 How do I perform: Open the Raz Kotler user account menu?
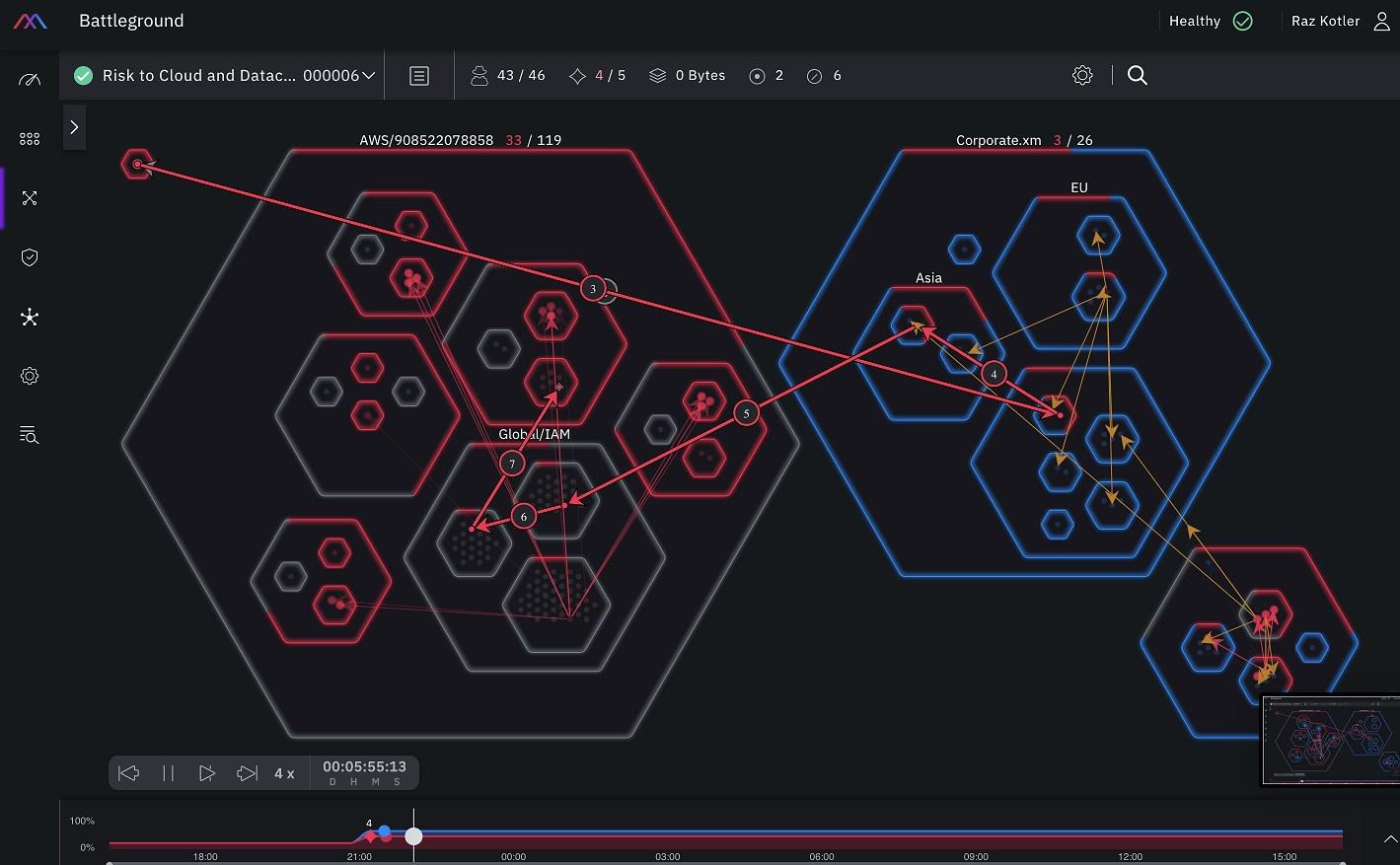(1341, 21)
